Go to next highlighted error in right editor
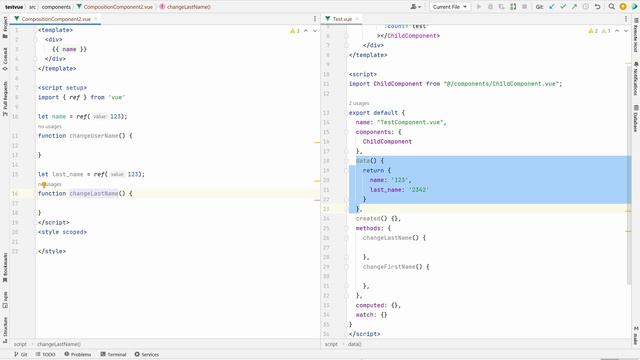The width and height of the screenshot is (640, 360). point(626,31)
